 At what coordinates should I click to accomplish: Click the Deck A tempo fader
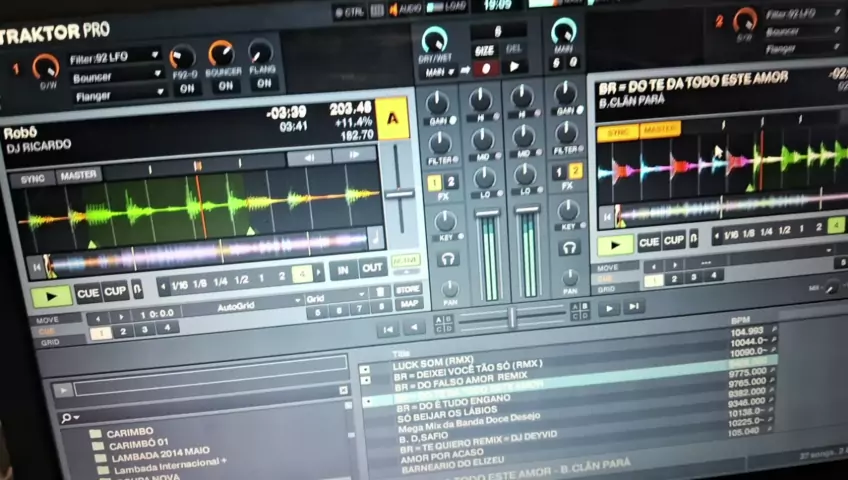point(399,194)
